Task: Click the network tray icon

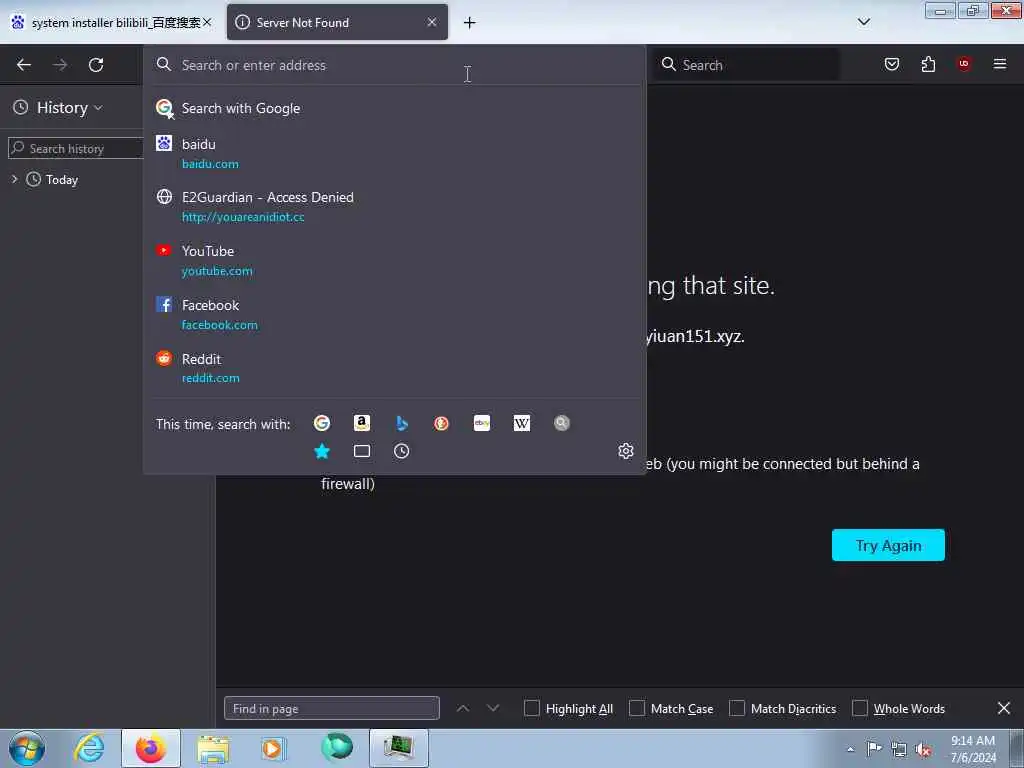Action: (x=899, y=750)
